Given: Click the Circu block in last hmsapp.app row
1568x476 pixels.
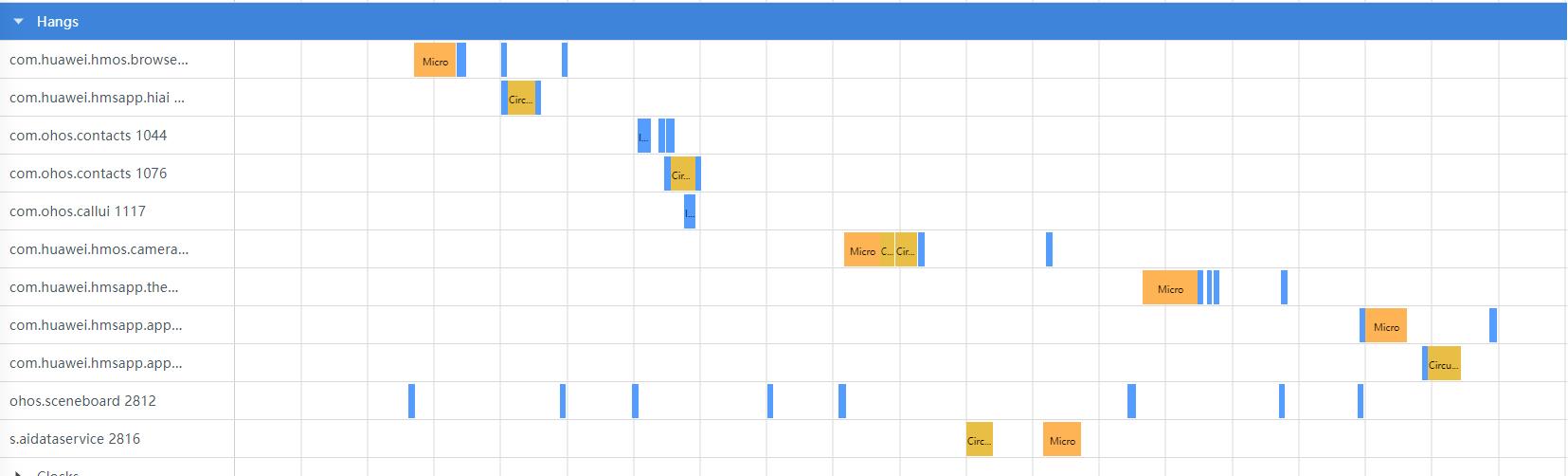Looking at the screenshot, I should coord(1444,363).
